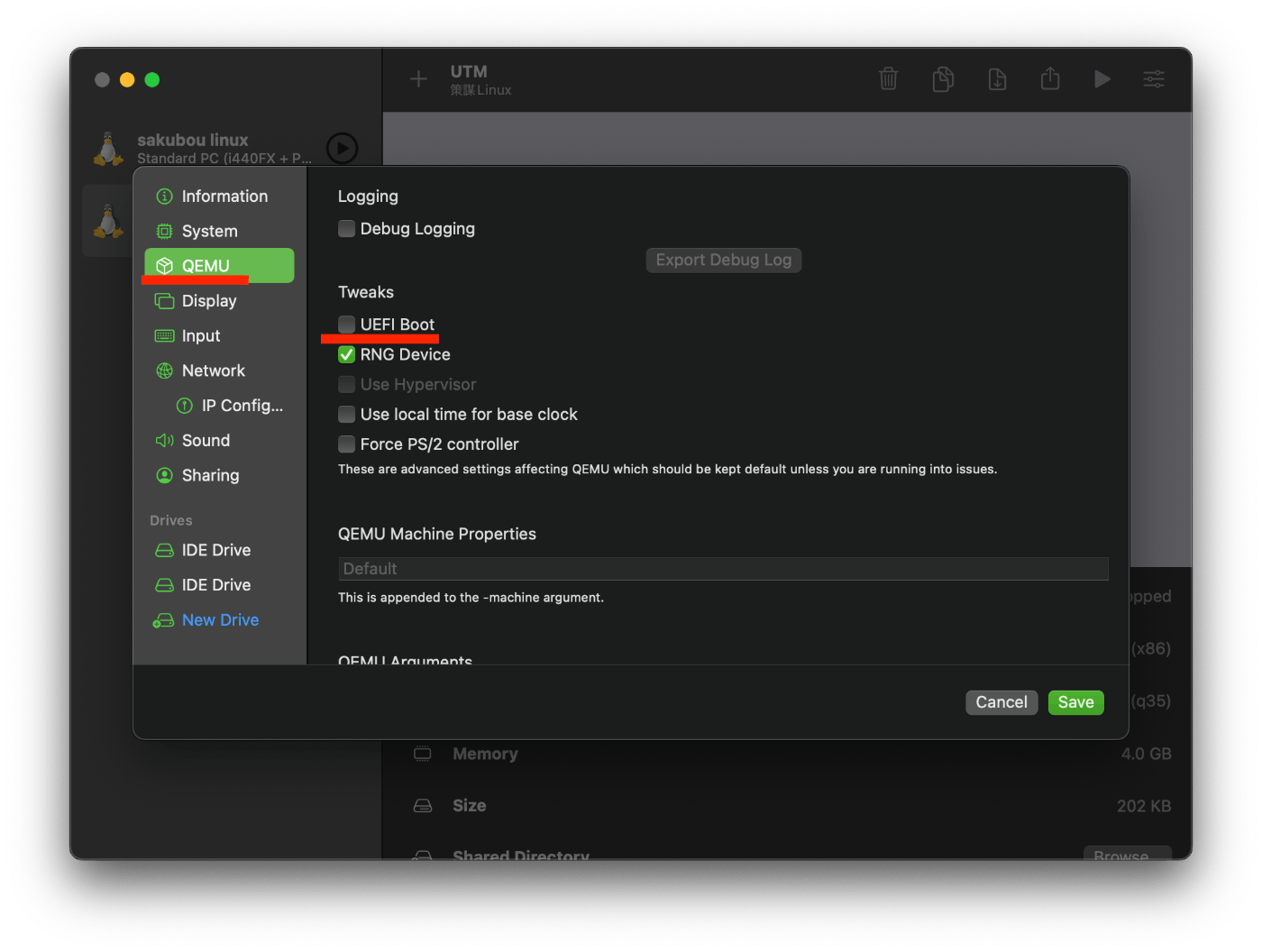Cancel the settings dialog
The image size is (1262, 952).
coord(1001,702)
